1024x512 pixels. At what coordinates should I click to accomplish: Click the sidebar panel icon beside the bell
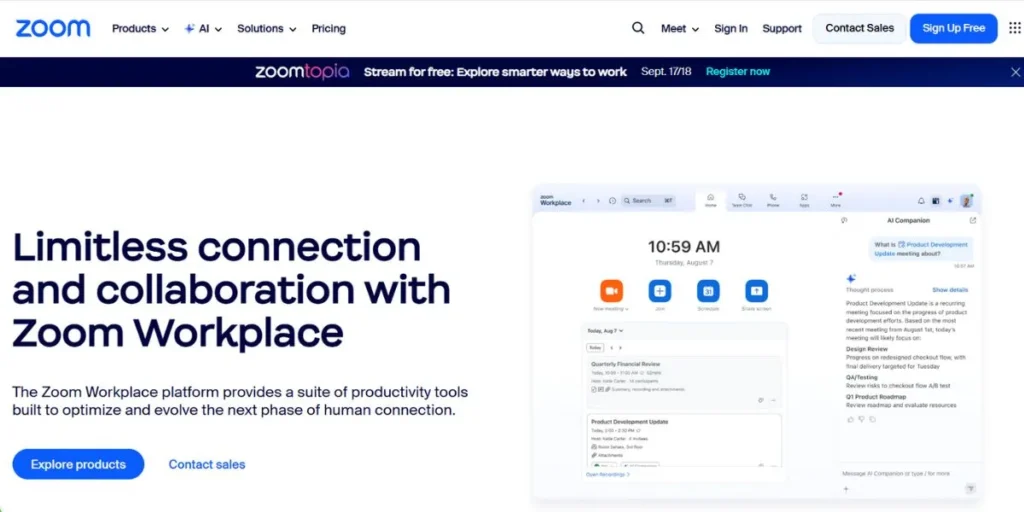pos(936,201)
